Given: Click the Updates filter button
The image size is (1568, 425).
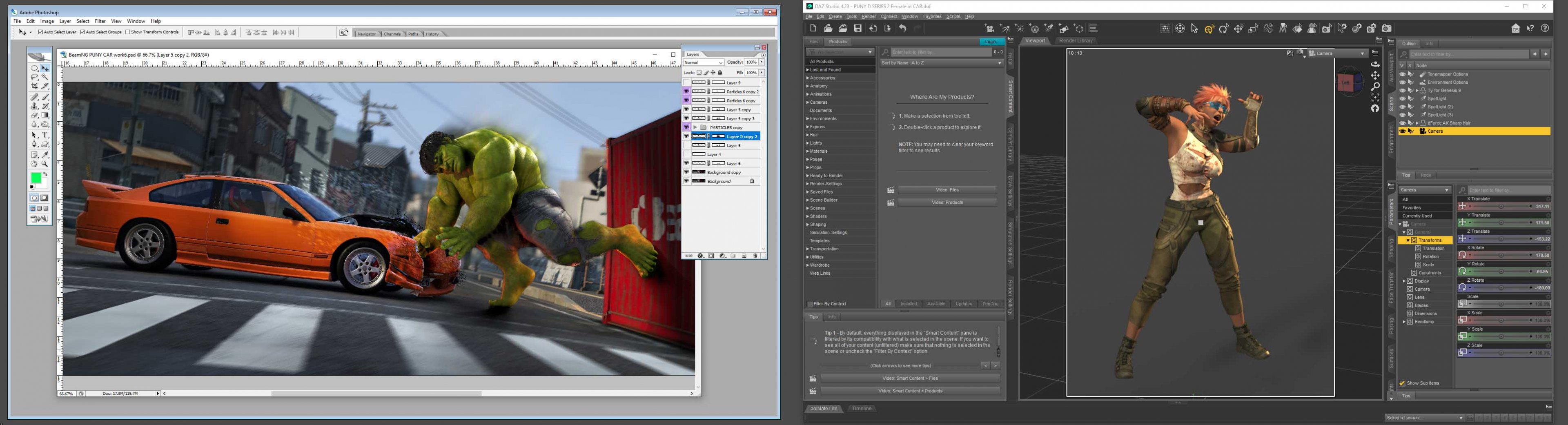Looking at the screenshot, I should (x=964, y=304).
